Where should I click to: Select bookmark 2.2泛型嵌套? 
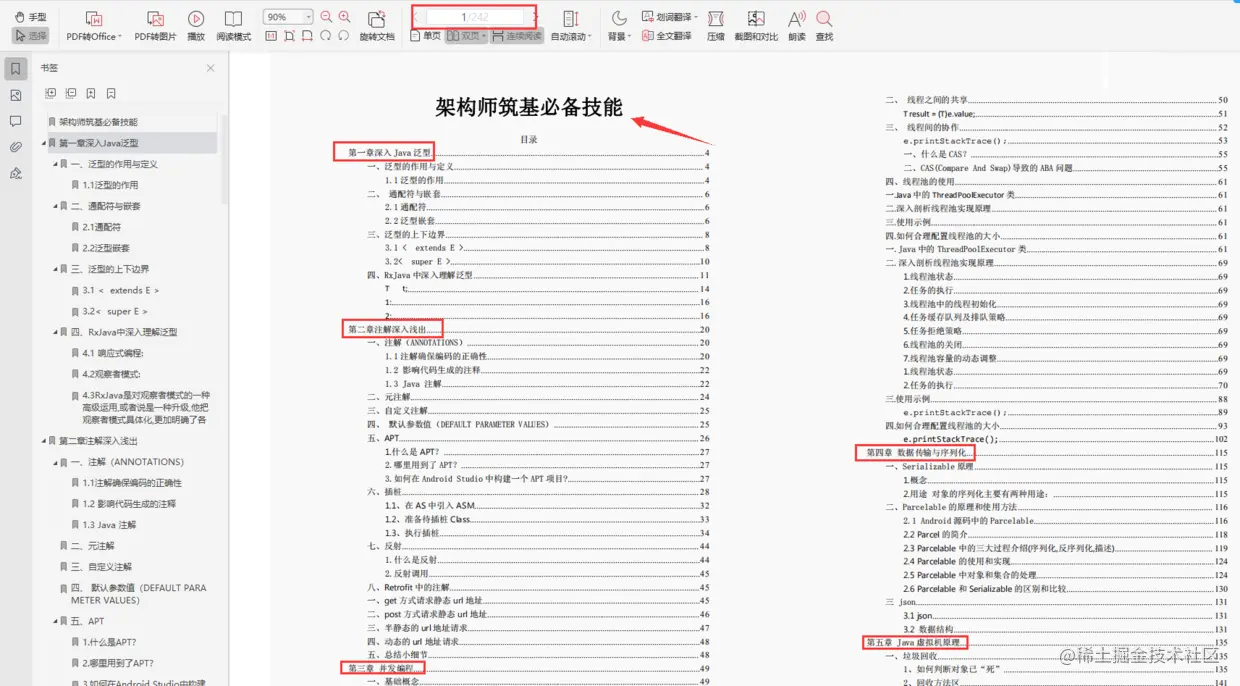[x=106, y=248]
